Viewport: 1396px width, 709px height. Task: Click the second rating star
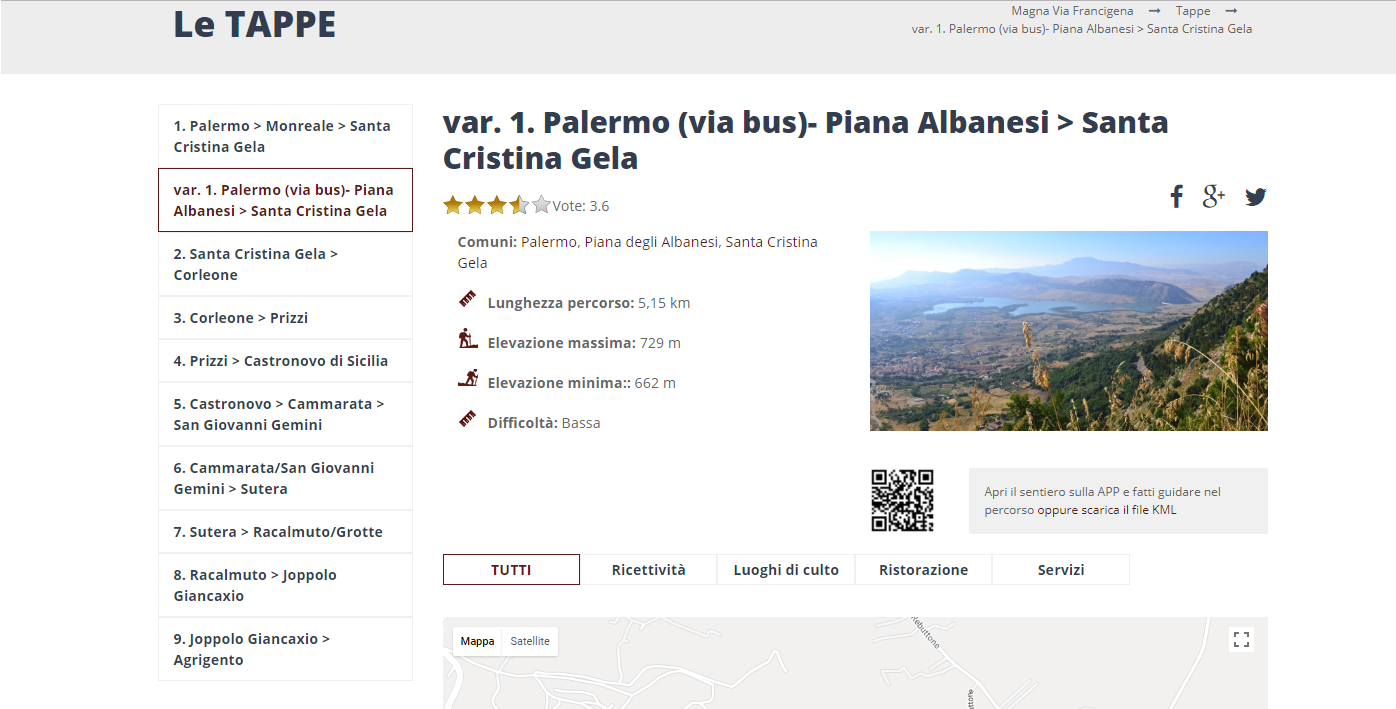click(x=475, y=205)
